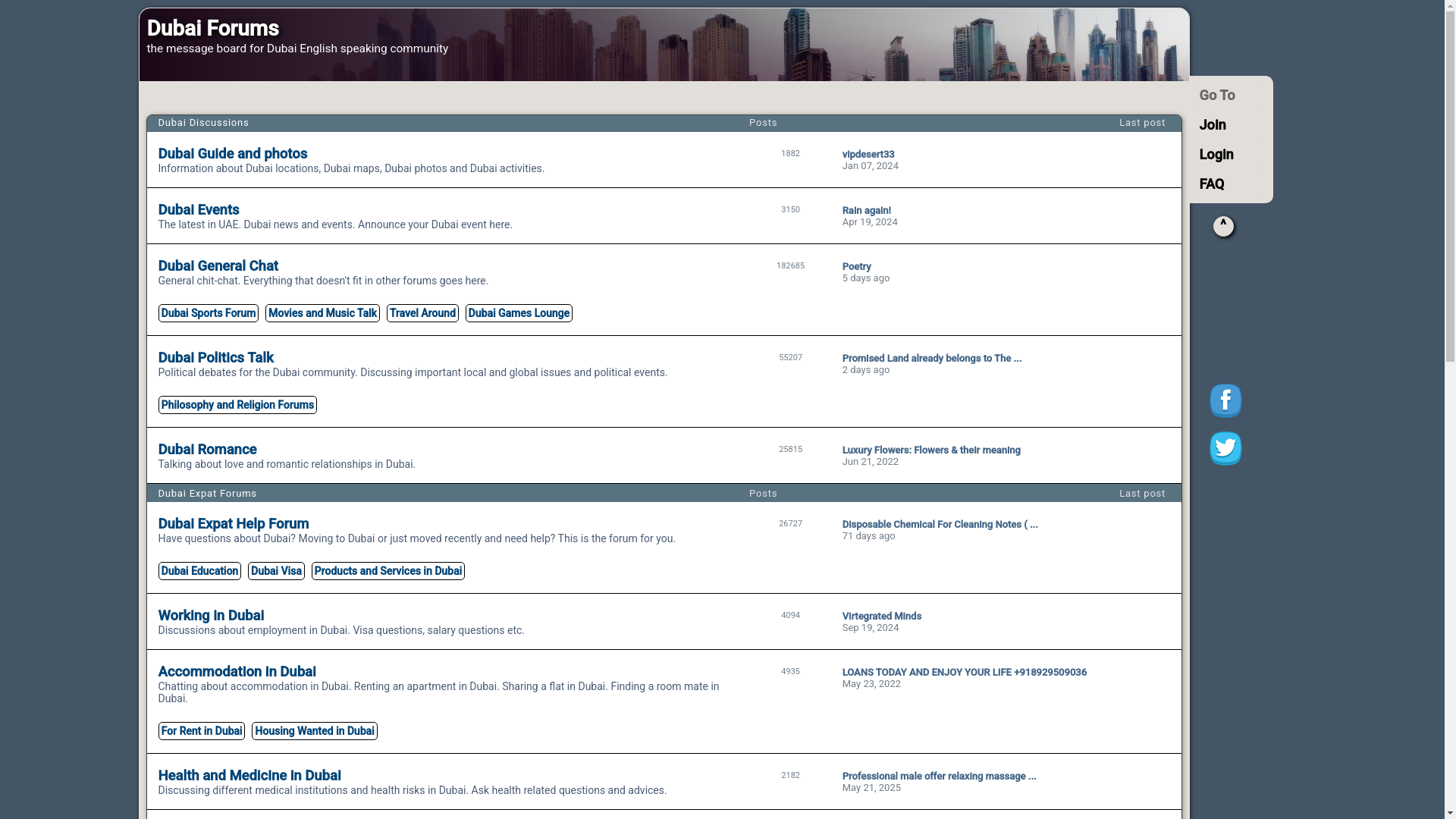Open the Working in Dubai forum

(x=211, y=616)
